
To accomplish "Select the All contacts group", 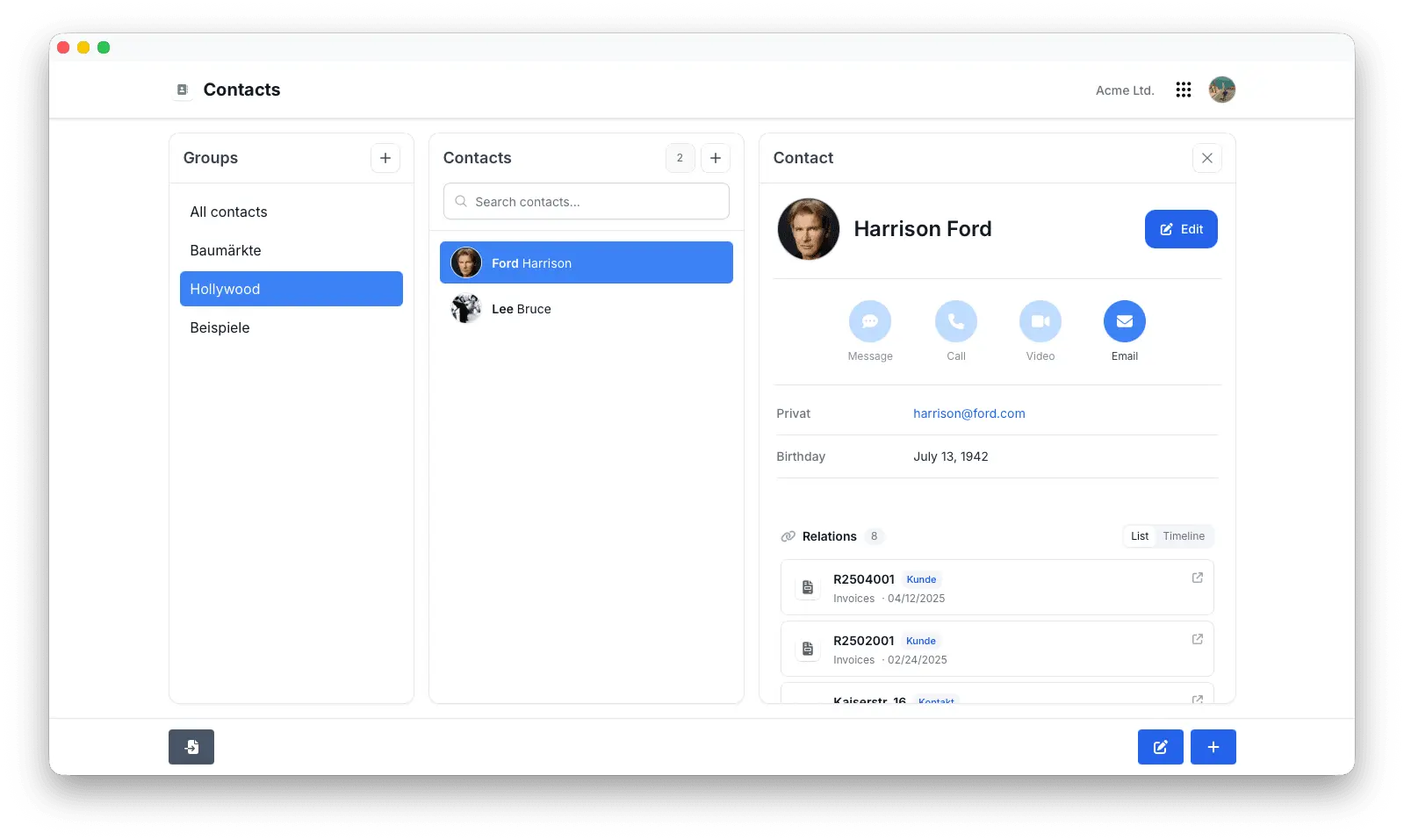I will point(292,212).
